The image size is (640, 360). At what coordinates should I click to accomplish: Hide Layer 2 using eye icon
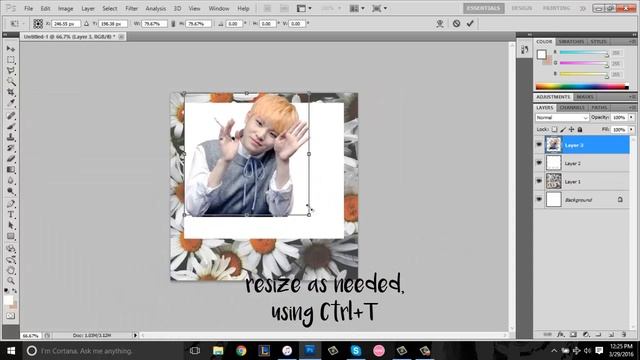pyautogui.click(x=539, y=163)
